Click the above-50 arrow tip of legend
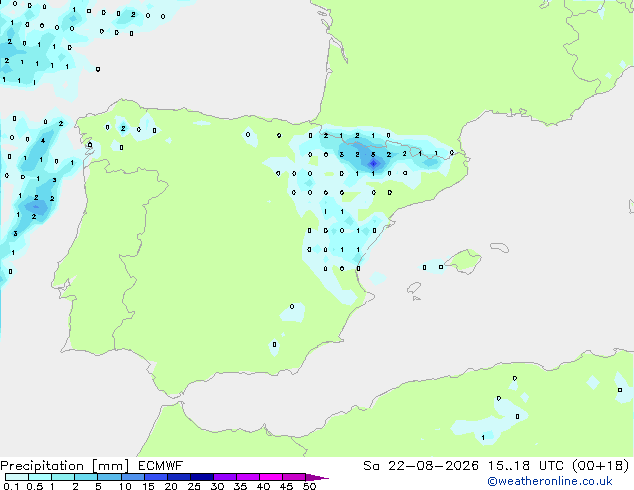 [317, 477]
